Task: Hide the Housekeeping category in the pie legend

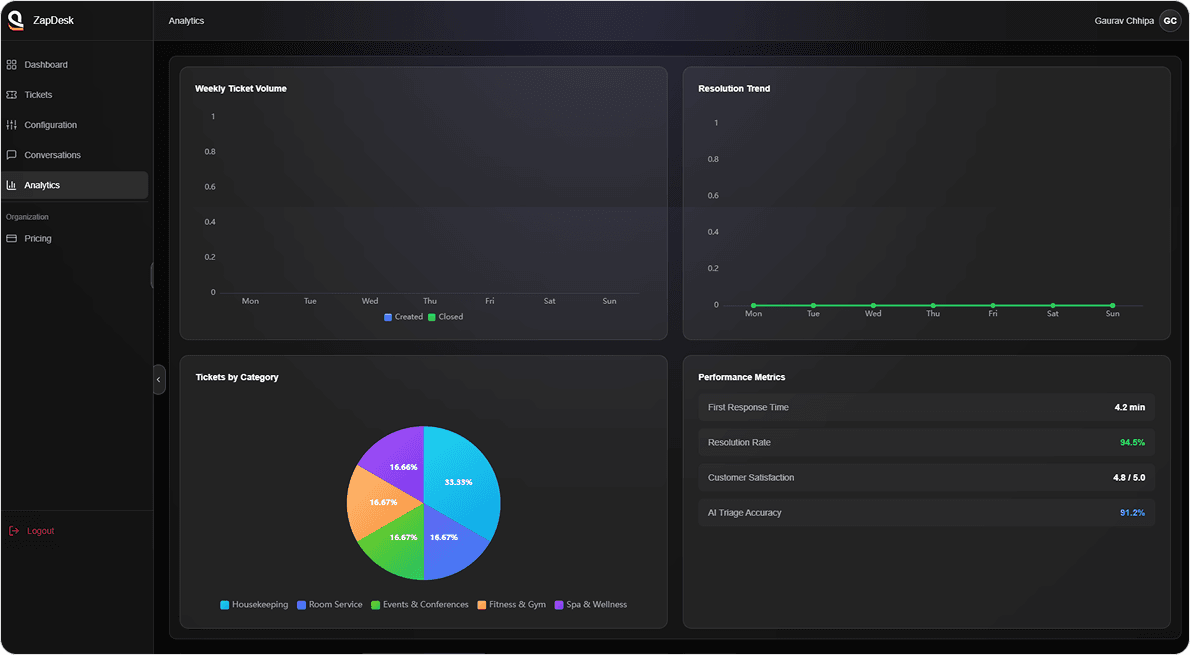Action: pyautogui.click(x=255, y=604)
